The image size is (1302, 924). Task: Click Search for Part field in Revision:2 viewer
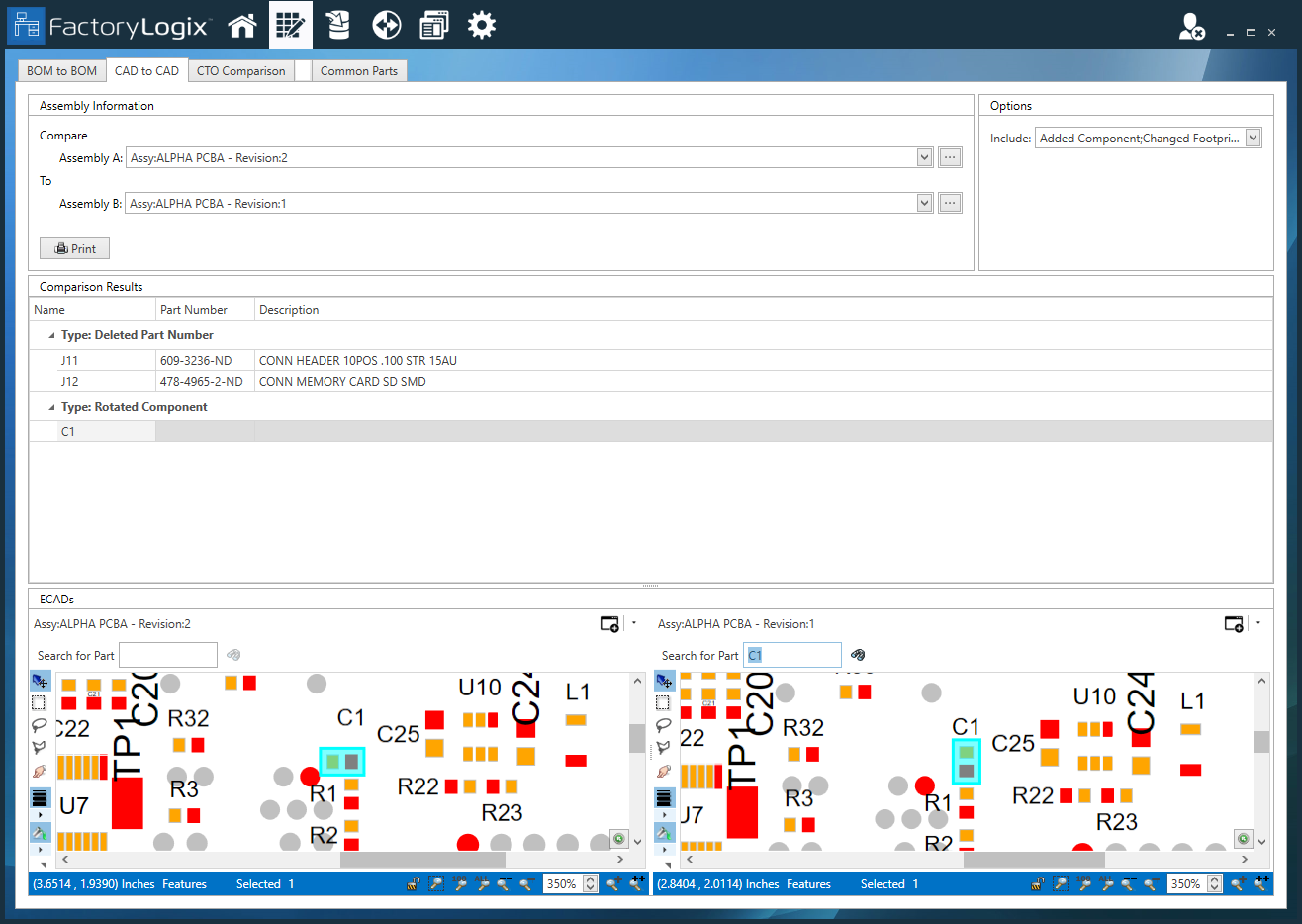[168, 655]
